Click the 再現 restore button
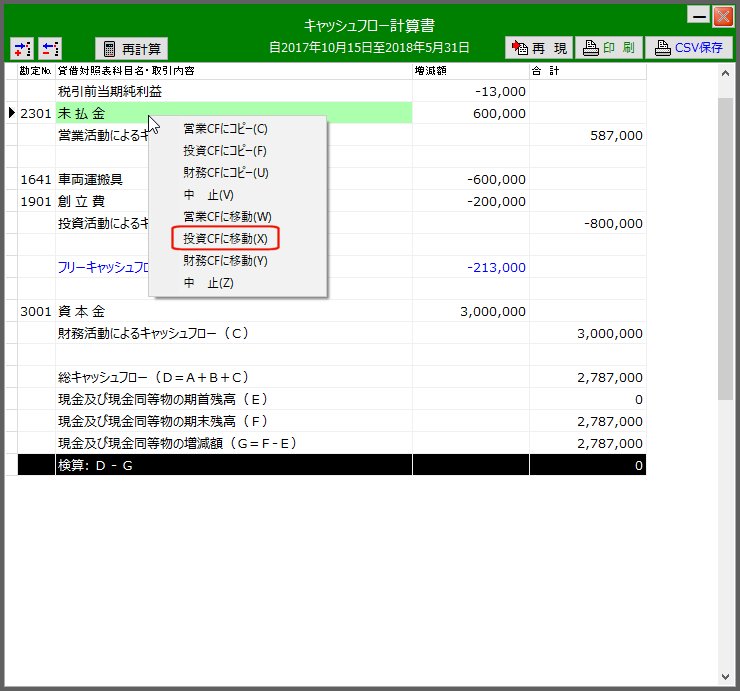Image resolution: width=740 pixels, height=691 pixels. tap(539, 48)
